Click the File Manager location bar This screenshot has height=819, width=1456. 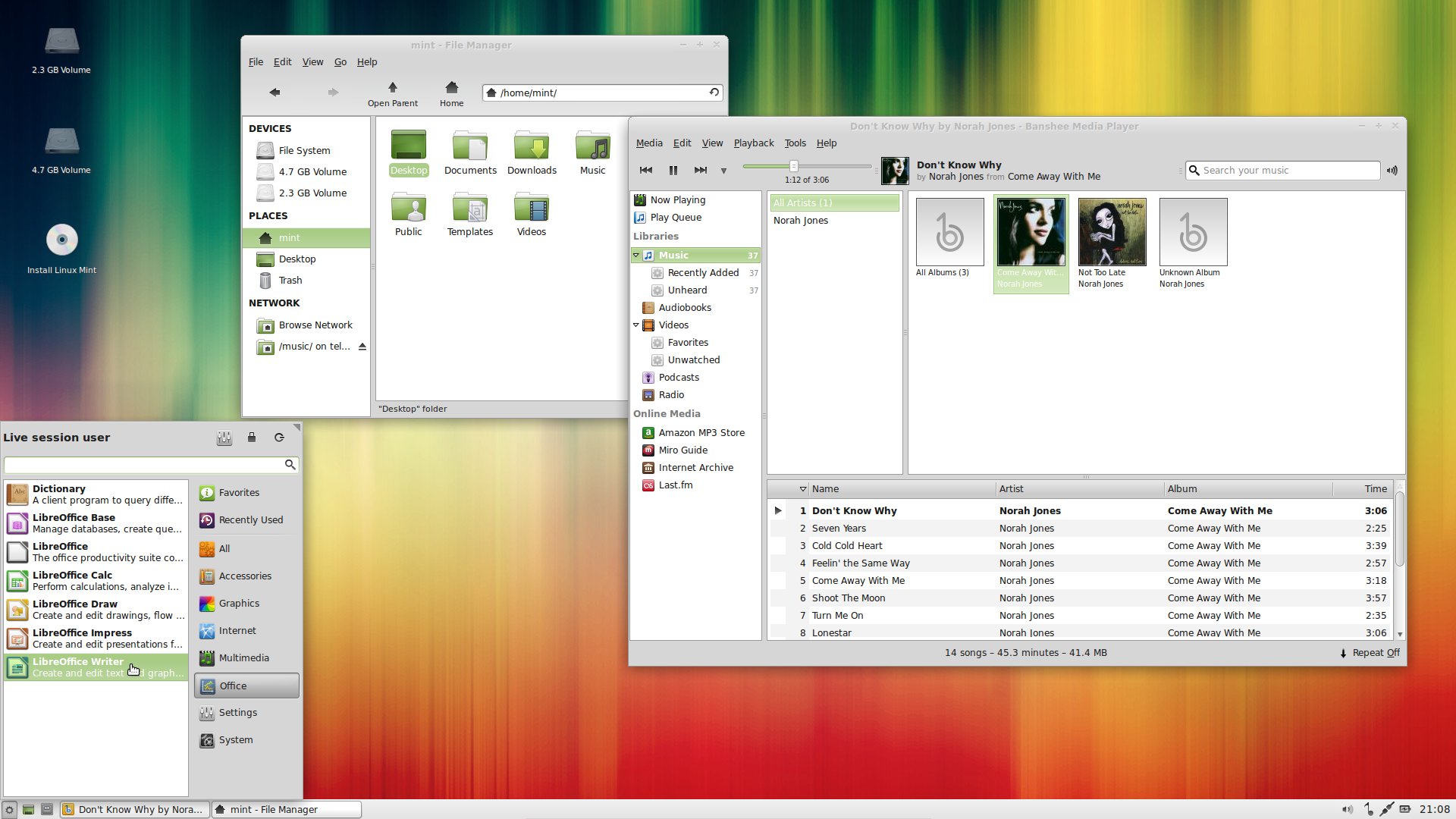click(602, 93)
